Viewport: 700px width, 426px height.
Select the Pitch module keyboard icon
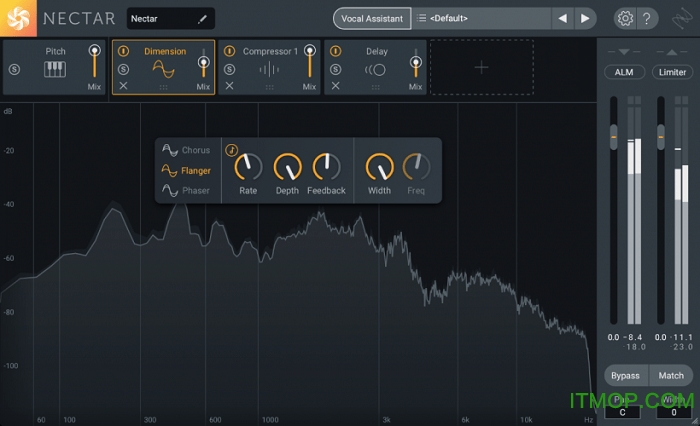point(56,69)
